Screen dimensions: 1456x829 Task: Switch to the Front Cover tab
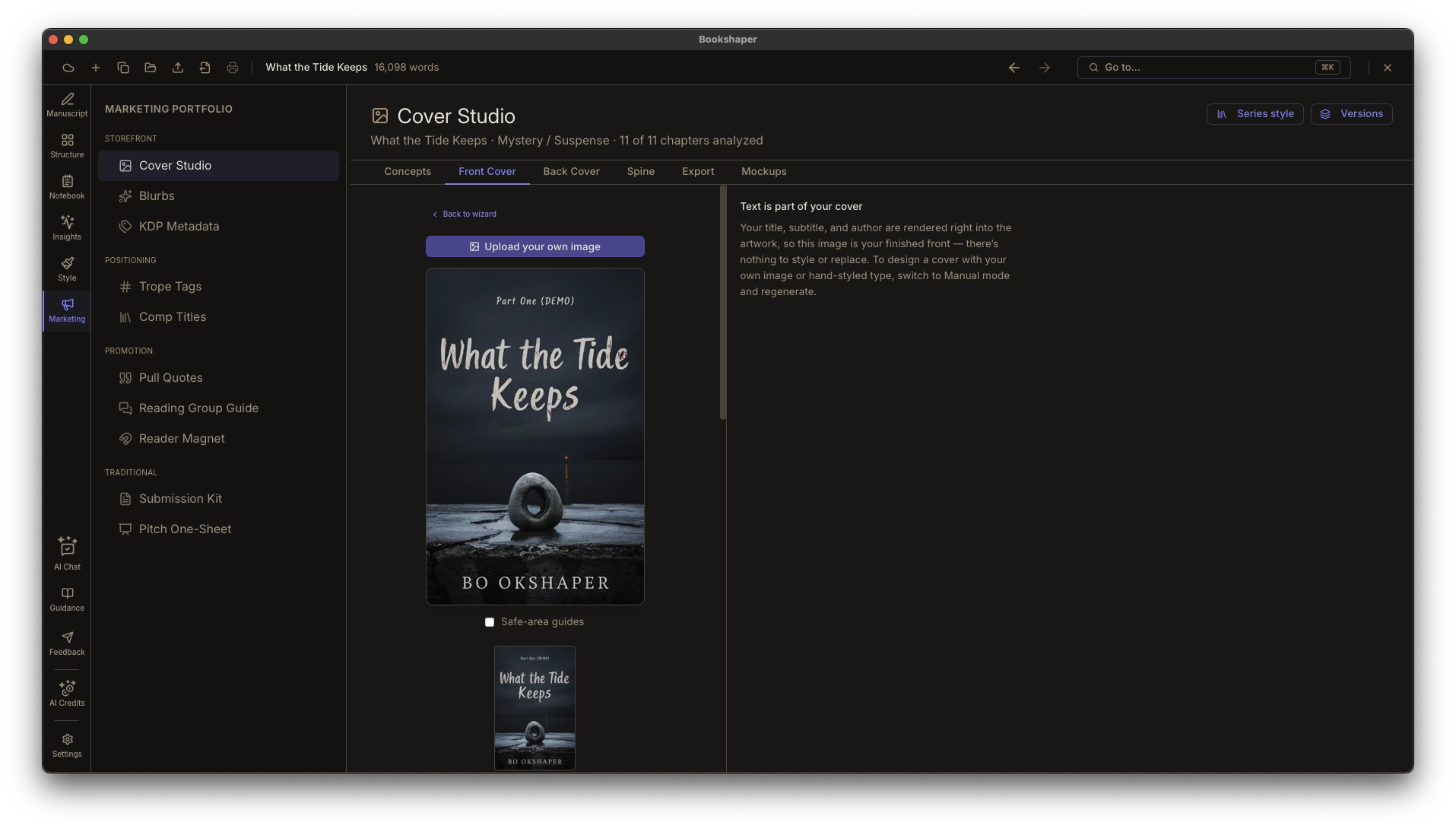pyautogui.click(x=487, y=172)
